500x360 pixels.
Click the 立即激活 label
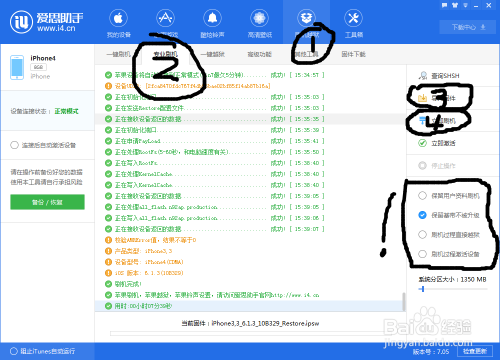point(443,143)
